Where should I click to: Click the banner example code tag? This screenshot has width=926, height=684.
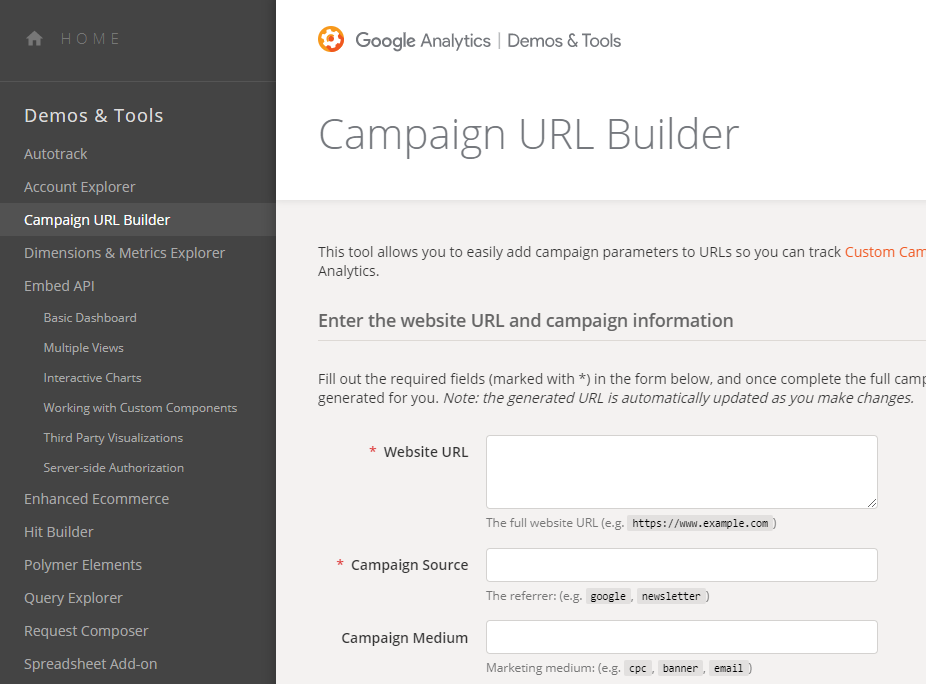(x=680, y=668)
